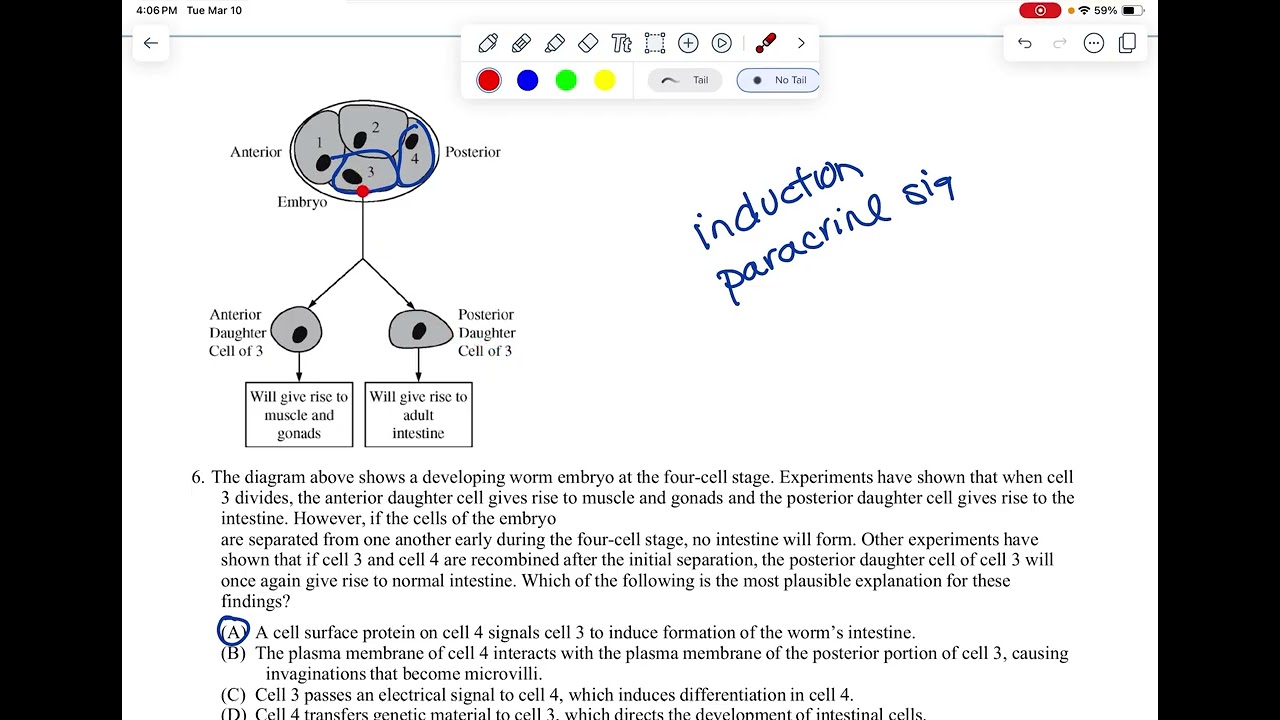Select the text tool
The image size is (1280, 720).
tap(621, 43)
